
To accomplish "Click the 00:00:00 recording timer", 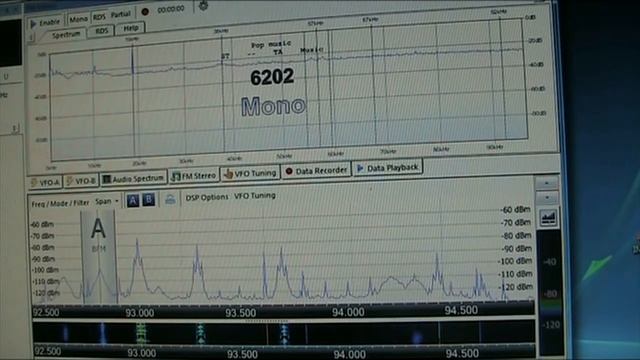I will [171, 9].
